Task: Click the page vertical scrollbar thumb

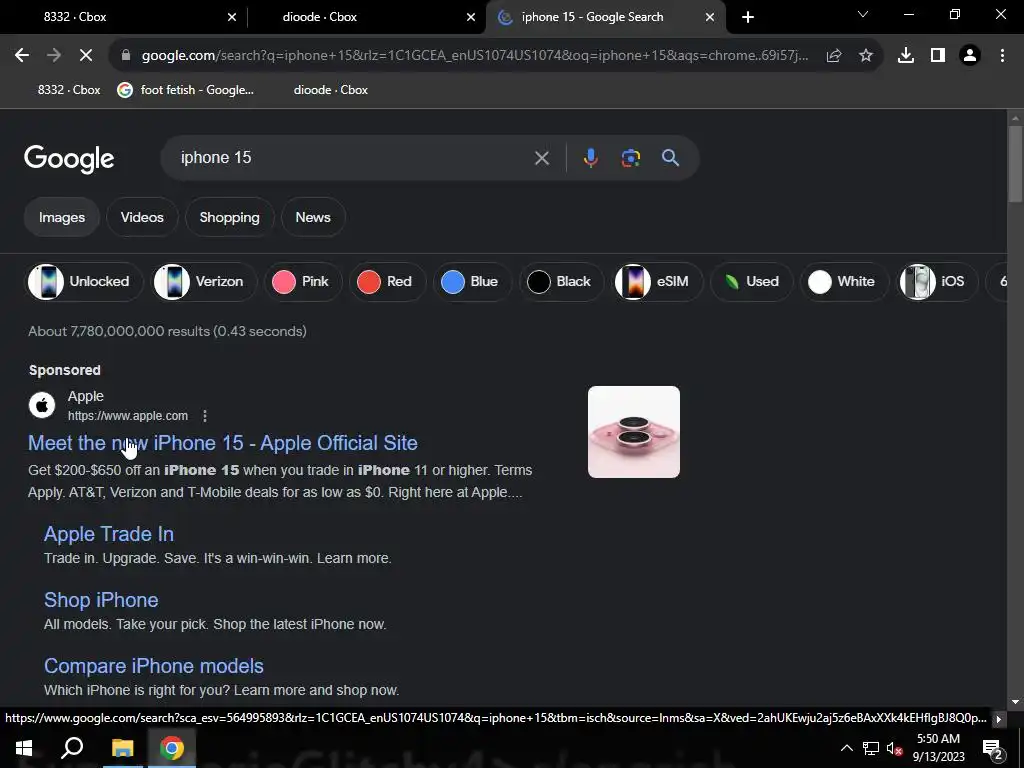Action: (x=1015, y=163)
